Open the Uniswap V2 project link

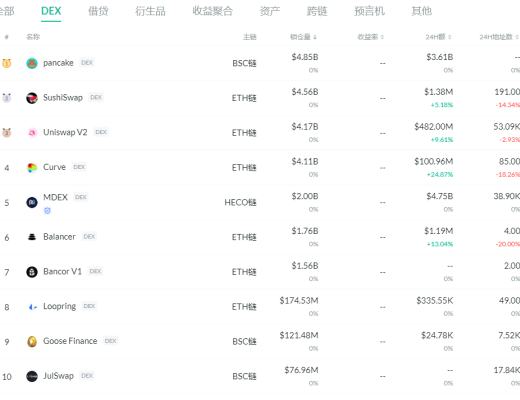pos(65,132)
